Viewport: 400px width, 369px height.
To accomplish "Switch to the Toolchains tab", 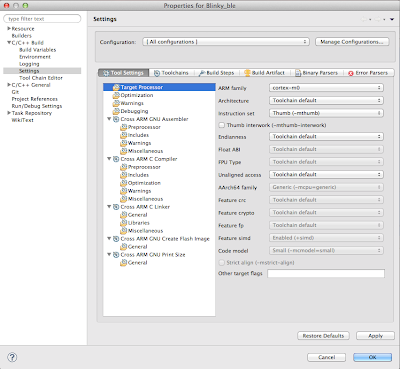I will click(171, 73).
